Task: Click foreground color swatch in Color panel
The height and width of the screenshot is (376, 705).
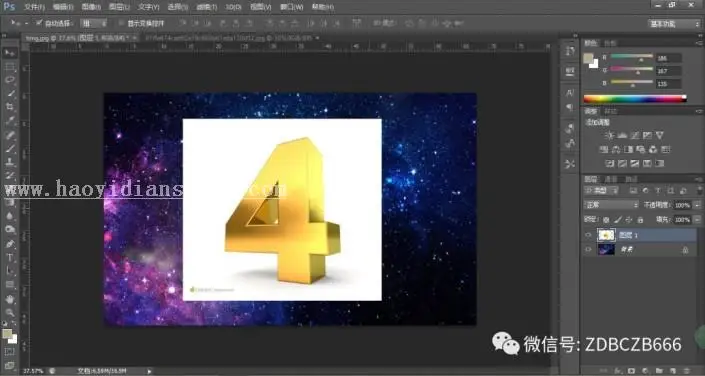Action: 588,58
